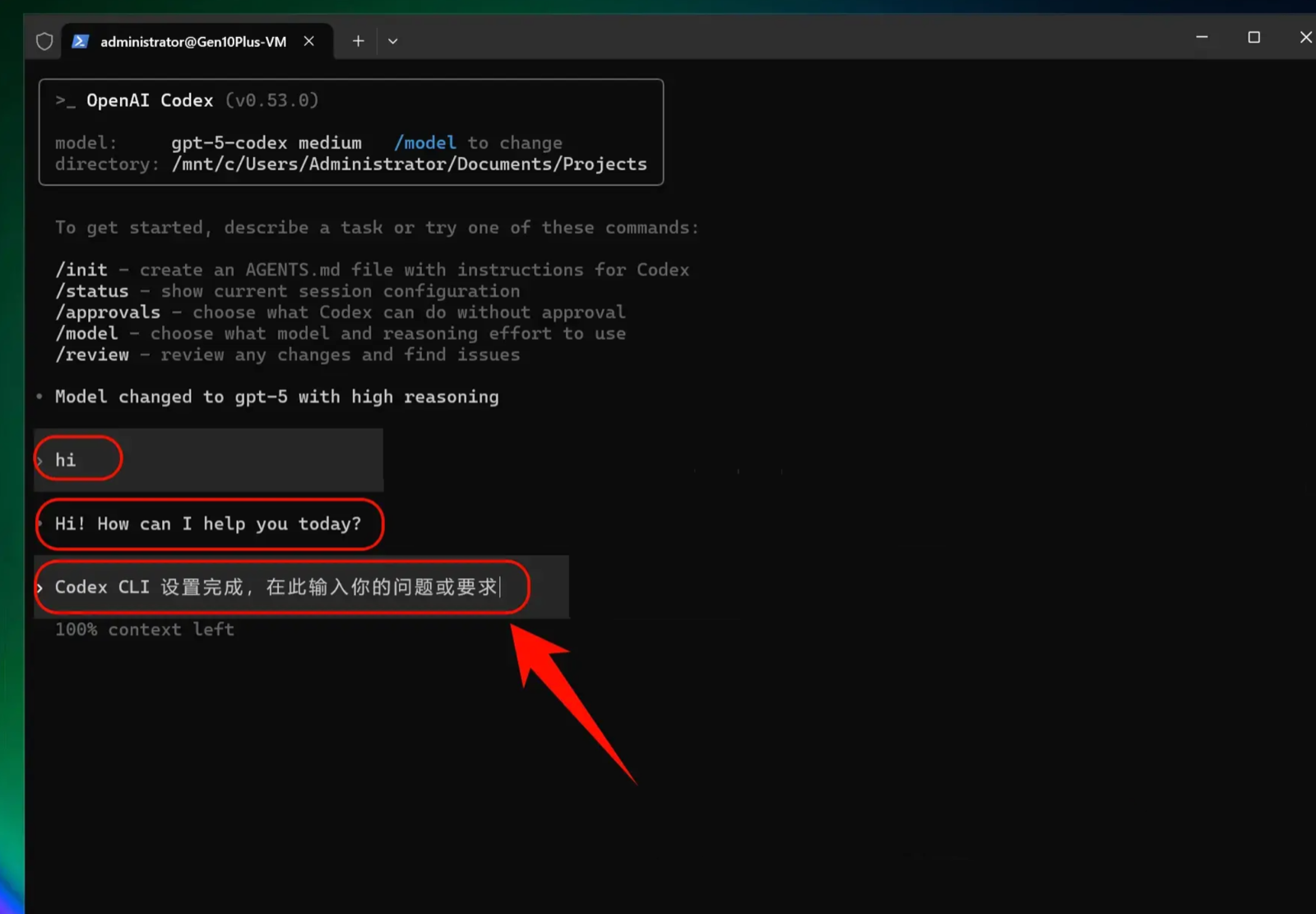Click the /init command line
Screen dimensions: 1316x914
(x=372, y=270)
